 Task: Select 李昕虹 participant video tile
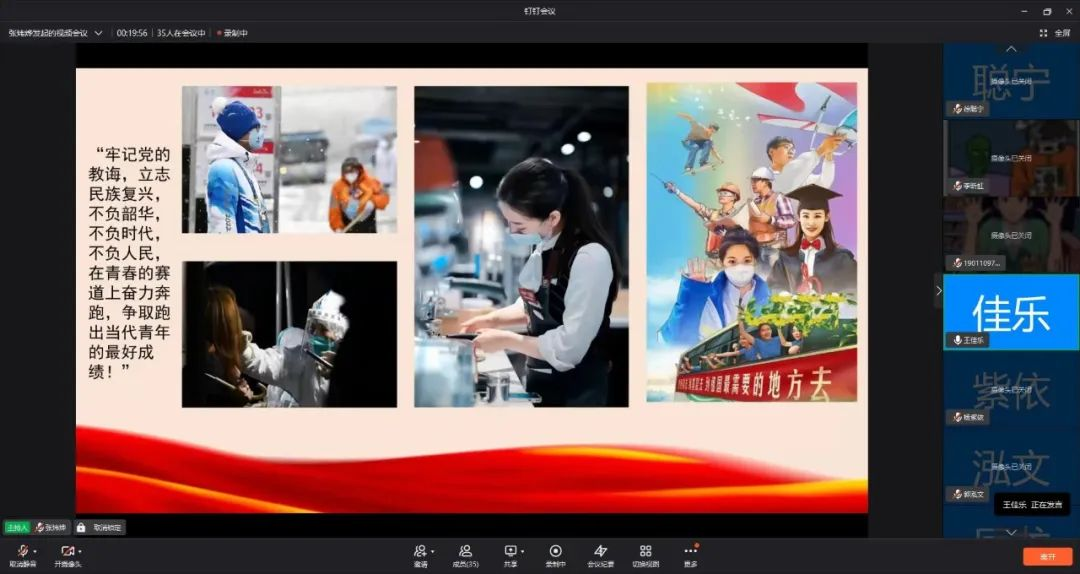(1011, 157)
